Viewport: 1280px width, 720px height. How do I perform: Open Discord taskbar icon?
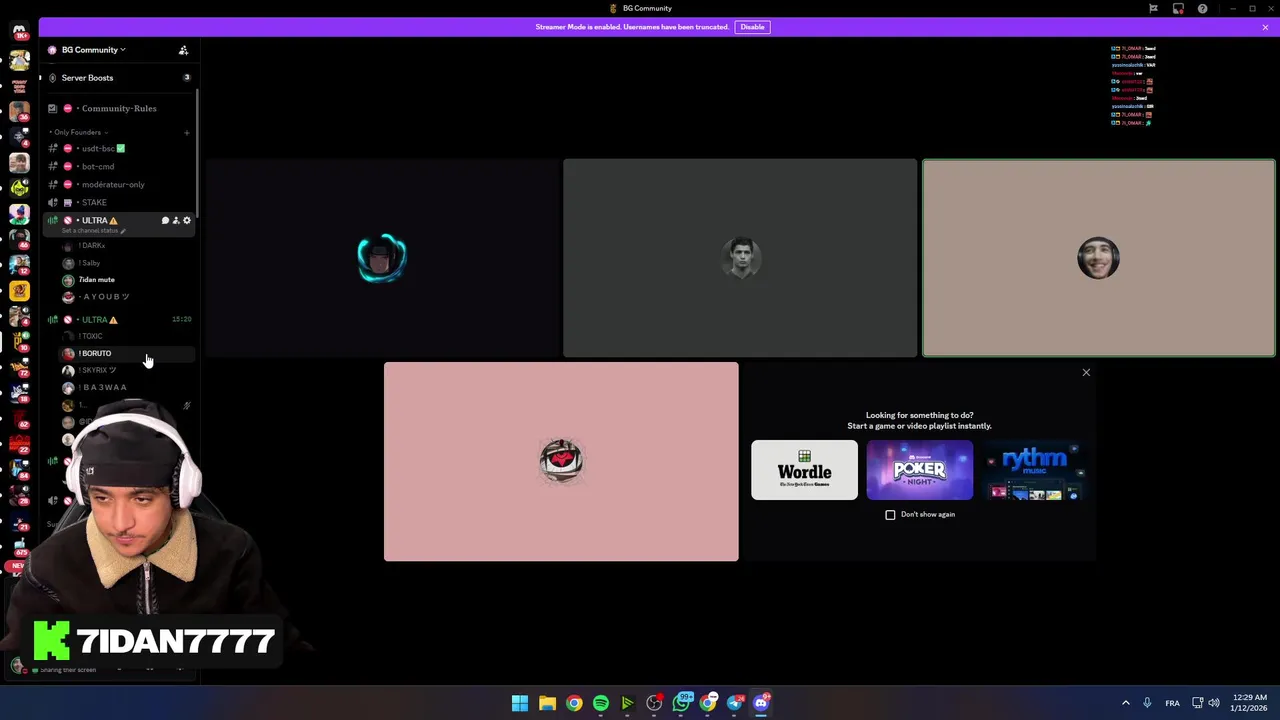pyautogui.click(x=761, y=704)
